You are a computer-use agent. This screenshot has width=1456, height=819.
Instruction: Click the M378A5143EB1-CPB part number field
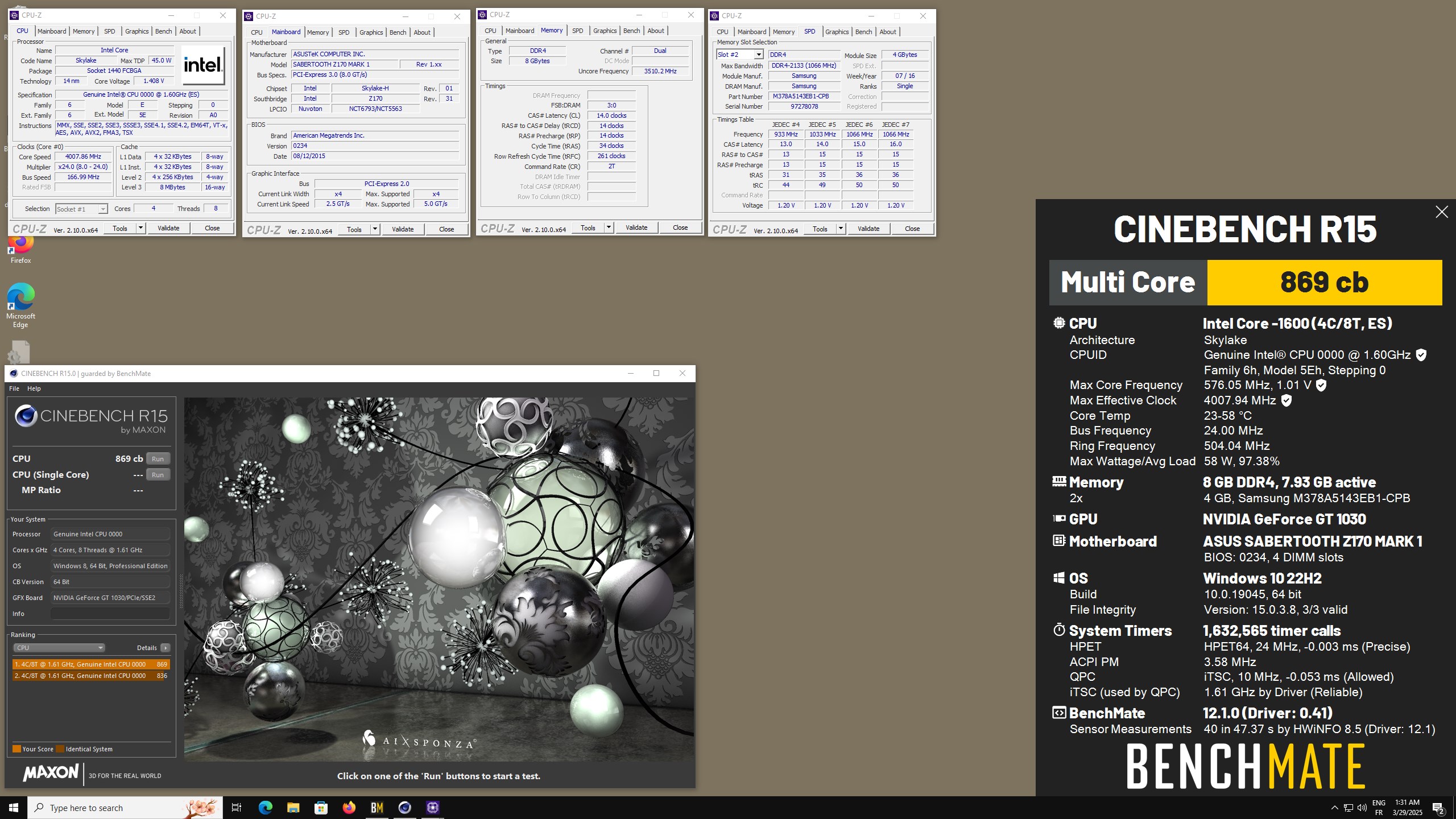[x=804, y=96]
